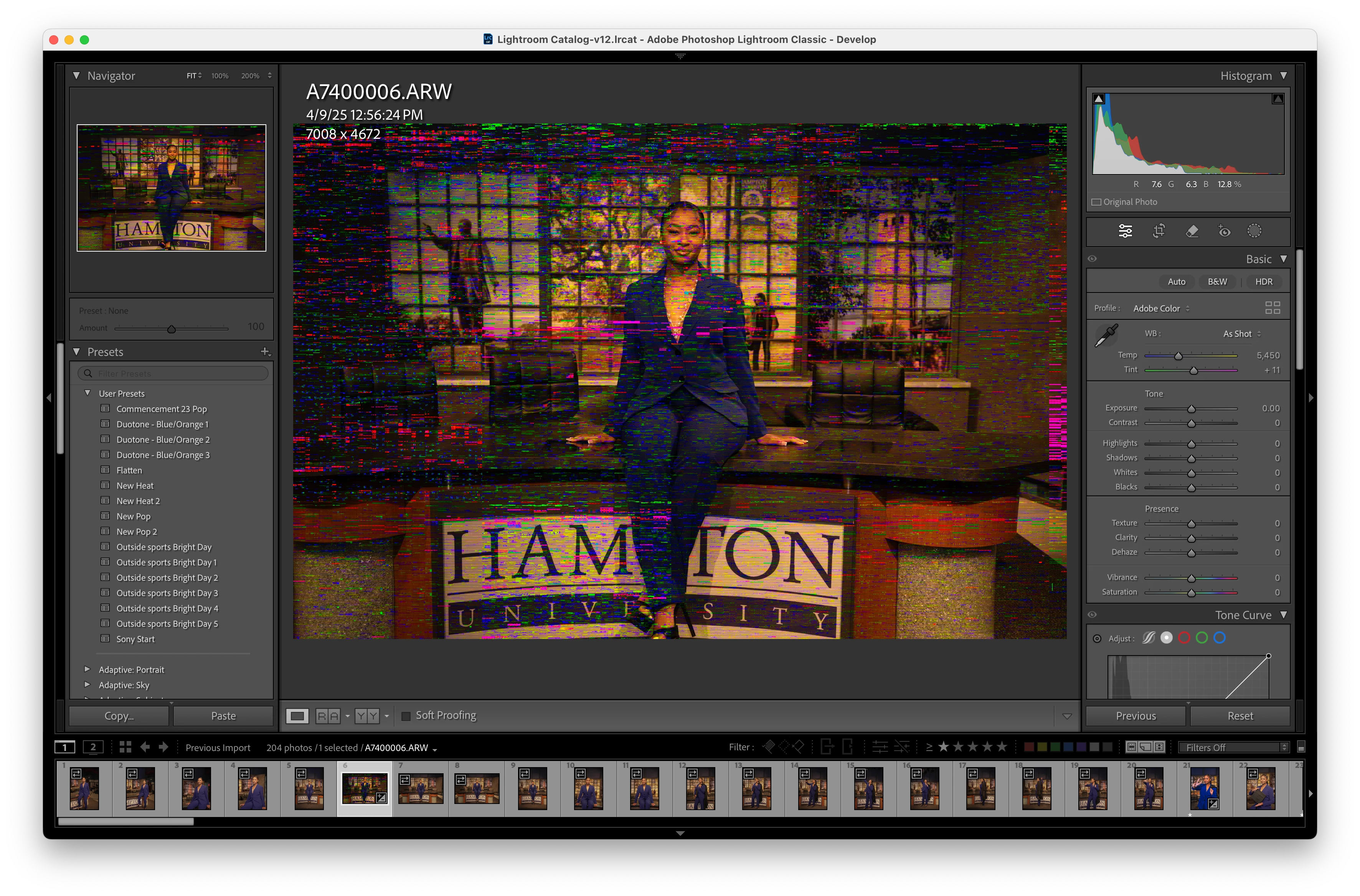
Task: Click the Auto tone button
Action: pos(1176,282)
